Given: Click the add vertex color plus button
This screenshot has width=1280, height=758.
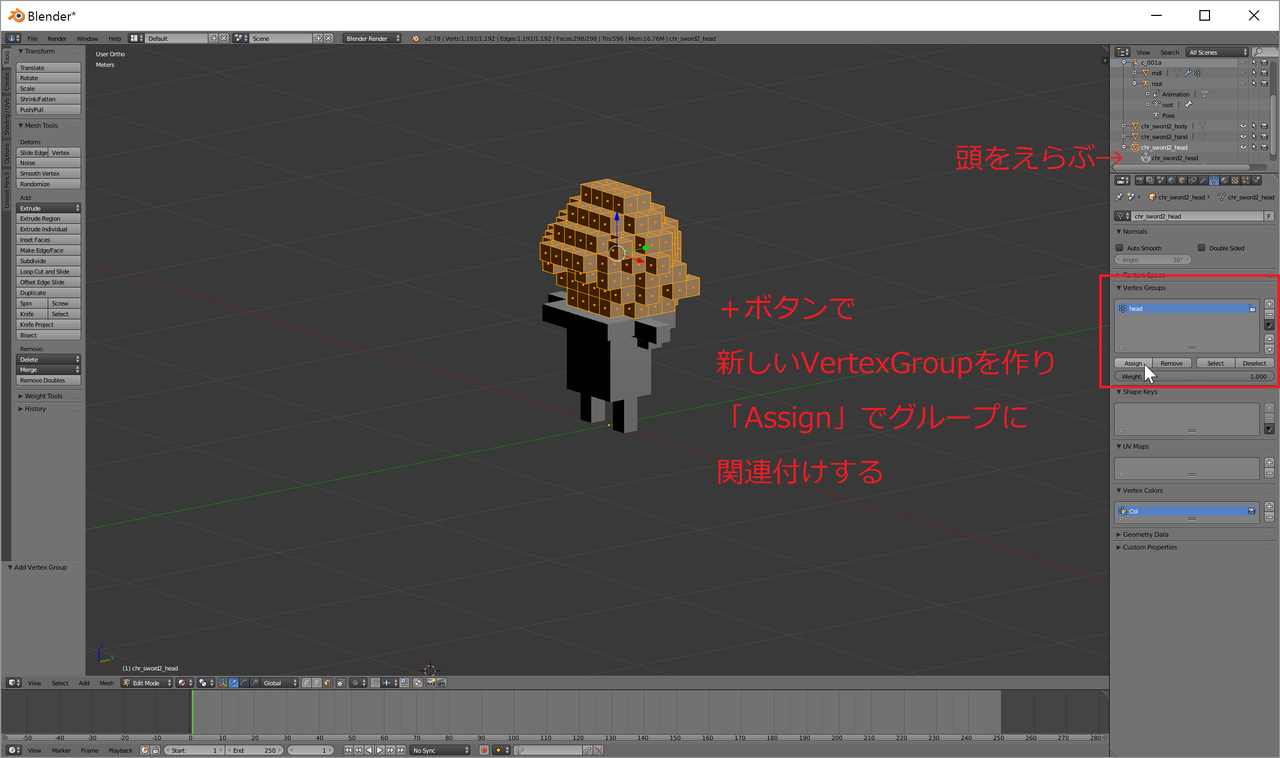Looking at the screenshot, I should click(1270, 507).
